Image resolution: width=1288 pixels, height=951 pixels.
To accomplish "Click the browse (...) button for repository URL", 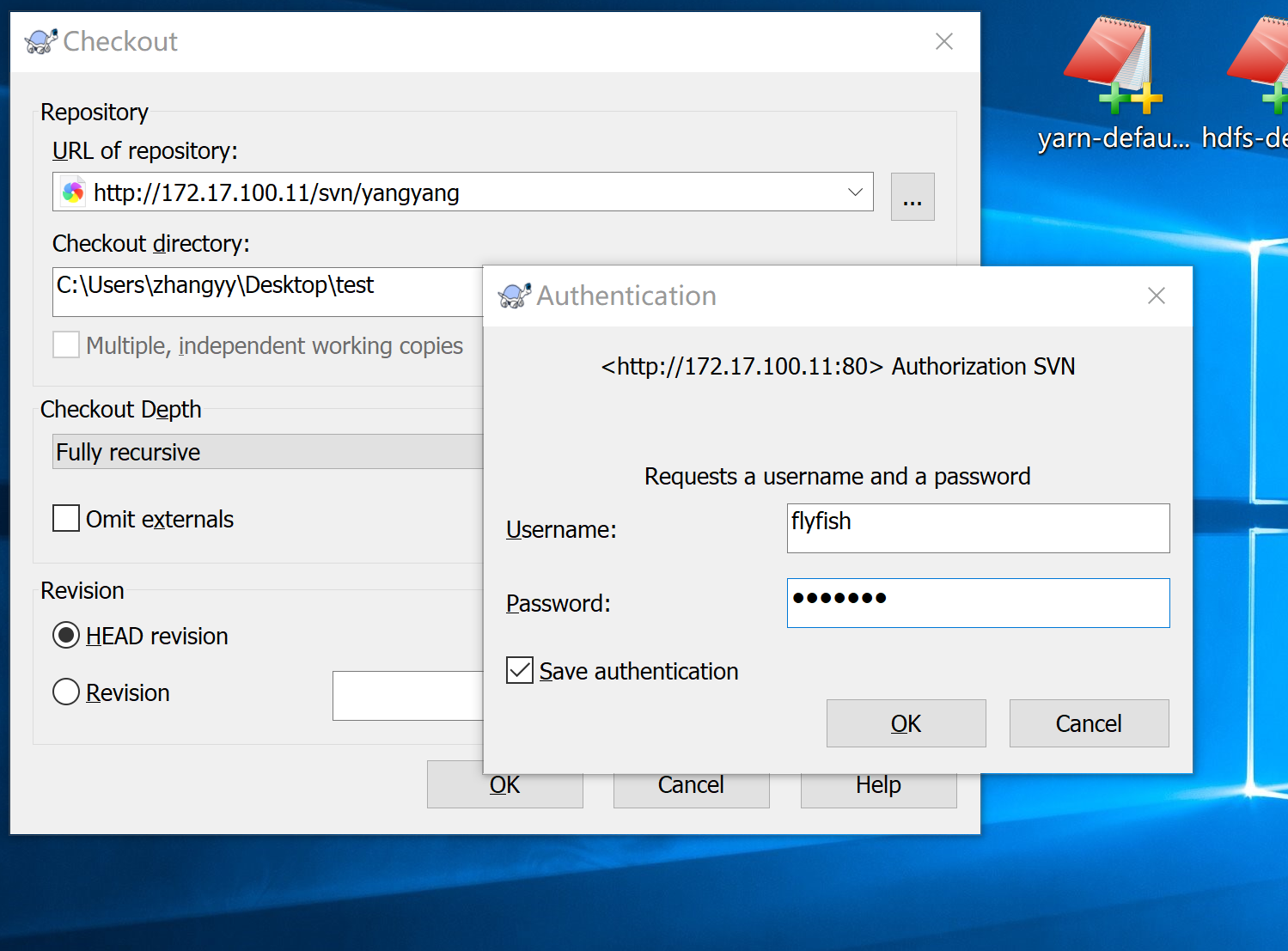I will pos(913,197).
